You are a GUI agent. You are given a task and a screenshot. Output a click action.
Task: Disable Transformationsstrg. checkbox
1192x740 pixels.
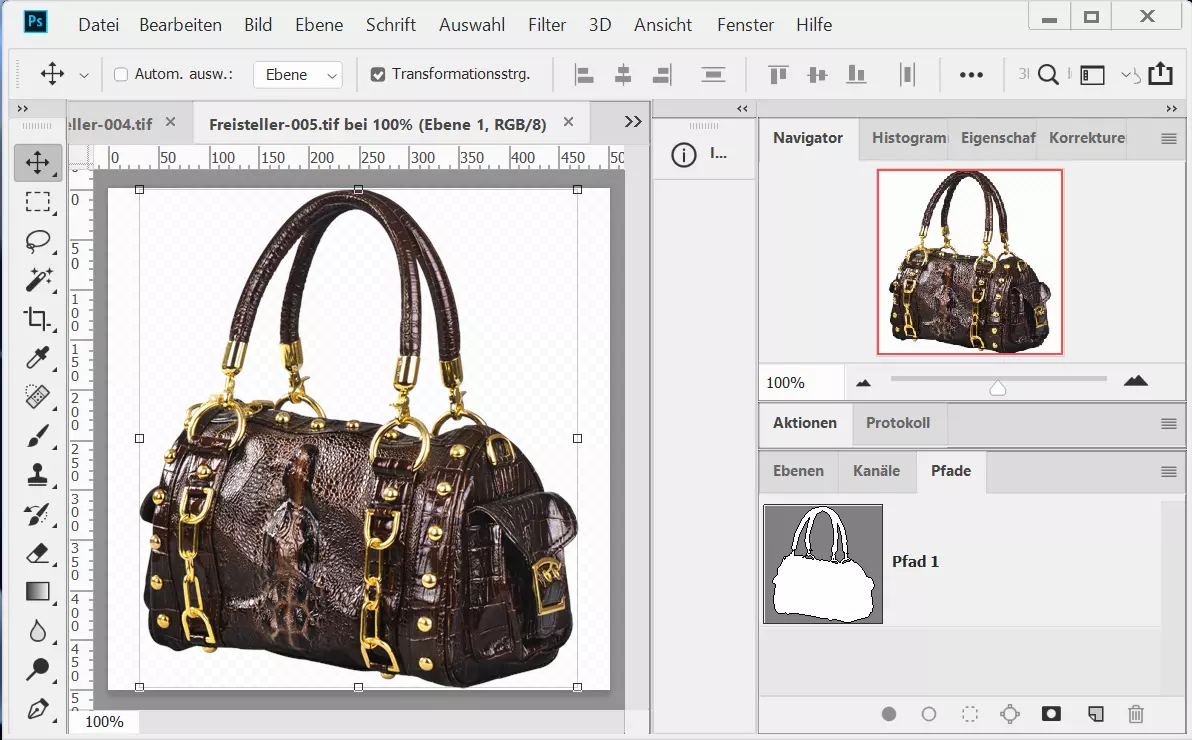point(377,73)
